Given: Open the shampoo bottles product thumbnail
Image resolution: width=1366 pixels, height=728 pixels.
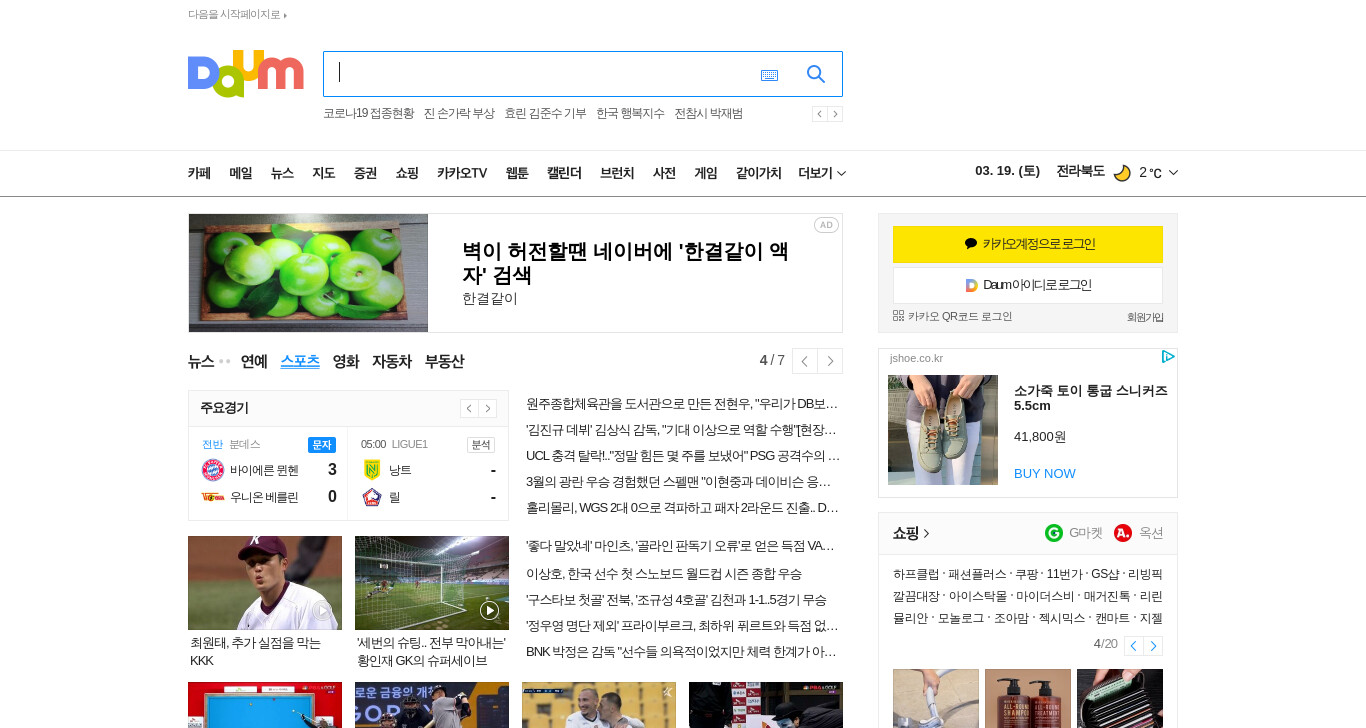Looking at the screenshot, I should (x=1028, y=698).
